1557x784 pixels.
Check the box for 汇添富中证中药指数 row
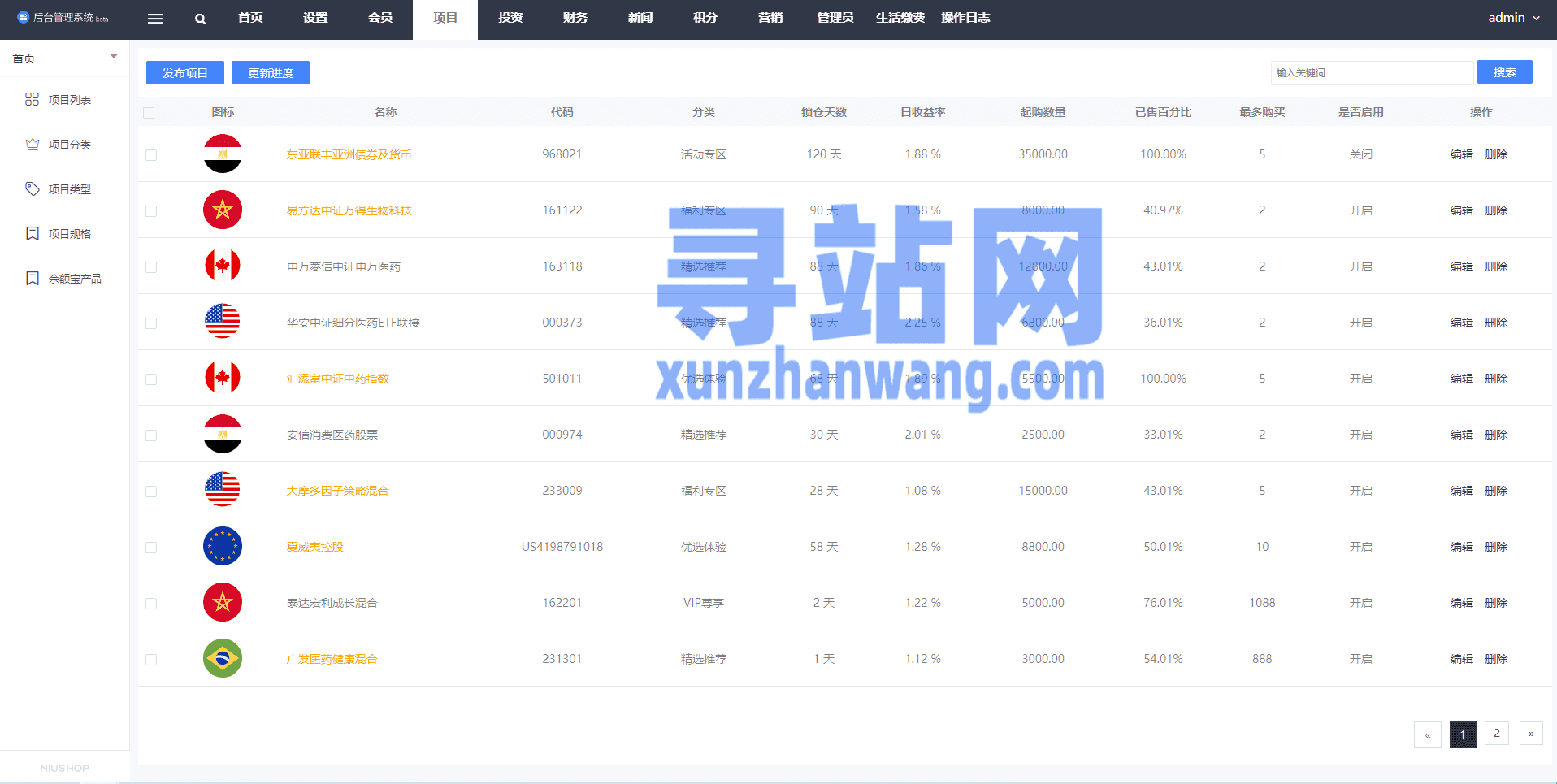151,379
